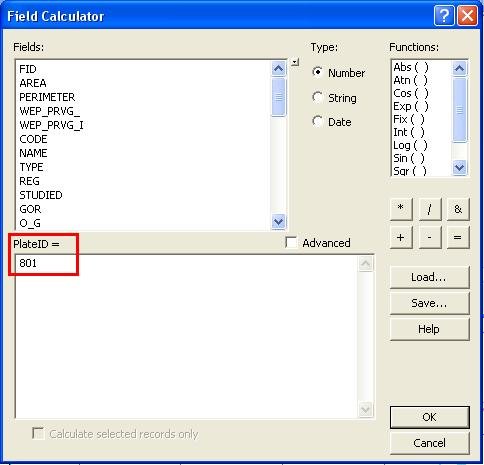Select the String type radio button

[x=318, y=97]
